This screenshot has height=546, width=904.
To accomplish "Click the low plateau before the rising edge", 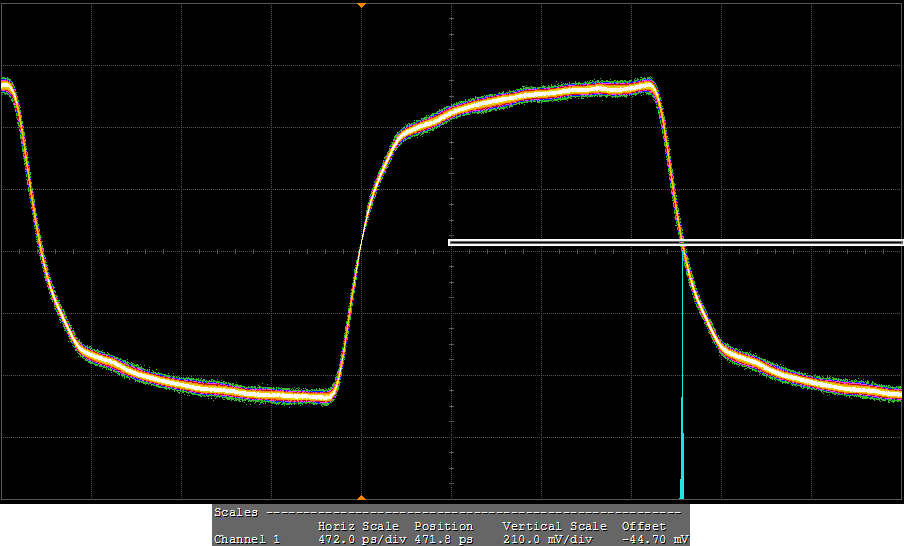I will (x=250, y=393).
